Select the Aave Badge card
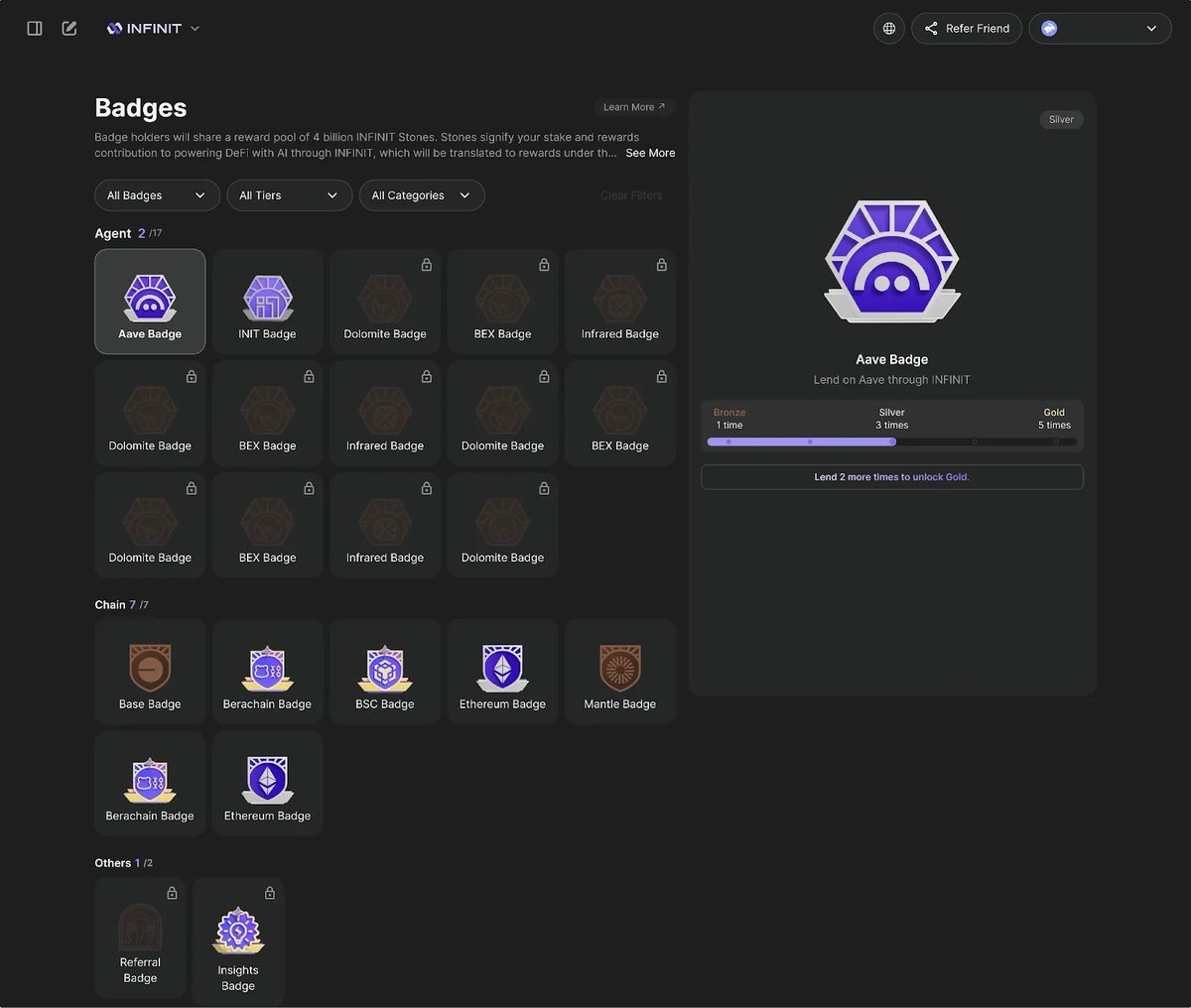Screen dimensions: 1191x1008 (150, 302)
